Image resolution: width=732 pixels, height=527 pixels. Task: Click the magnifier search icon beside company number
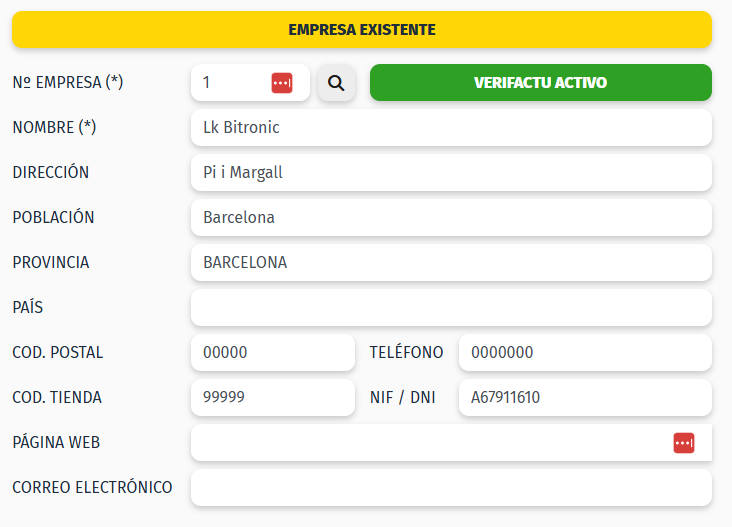[336, 83]
